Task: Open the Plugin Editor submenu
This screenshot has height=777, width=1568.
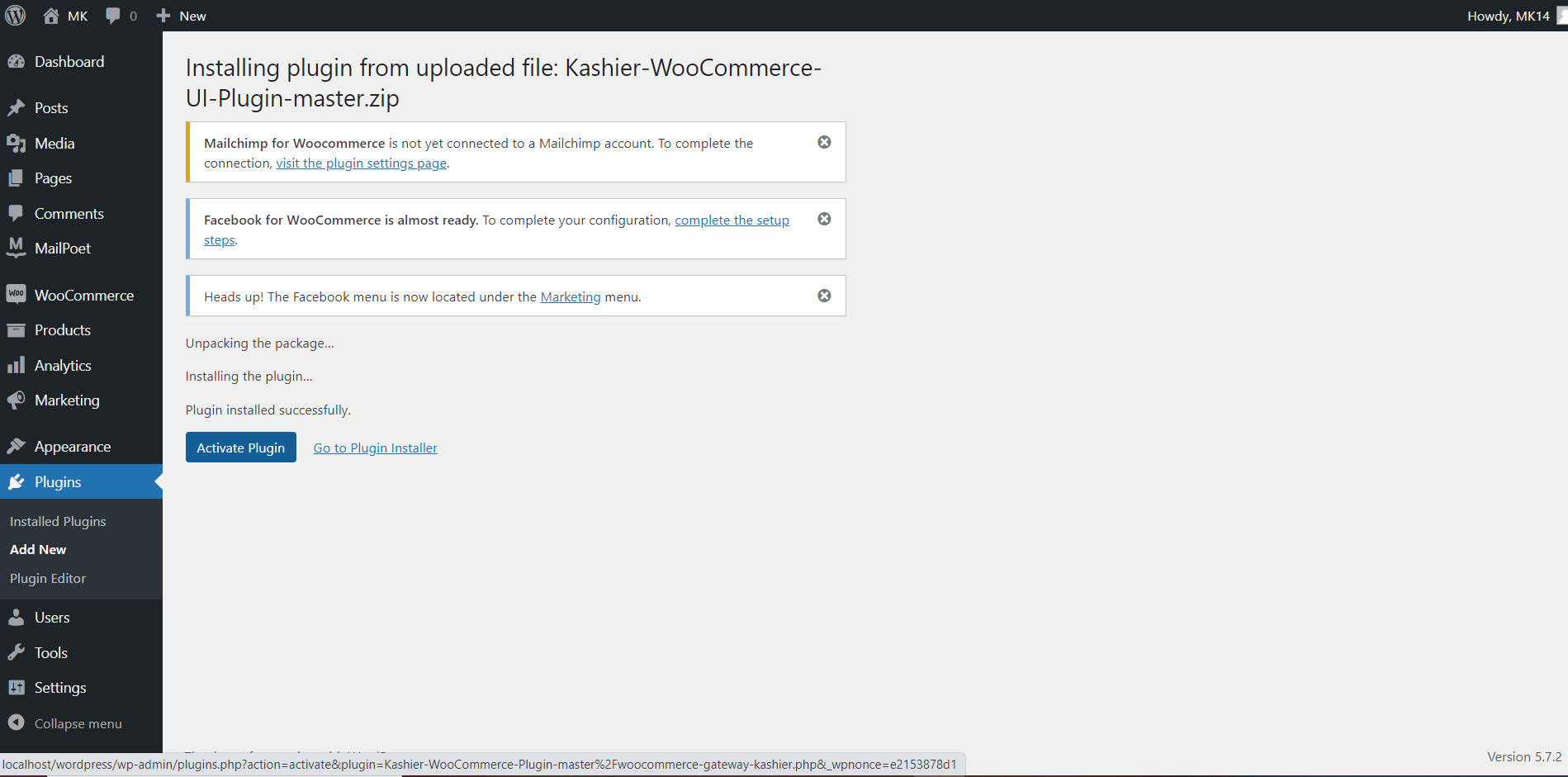Action: (x=48, y=579)
